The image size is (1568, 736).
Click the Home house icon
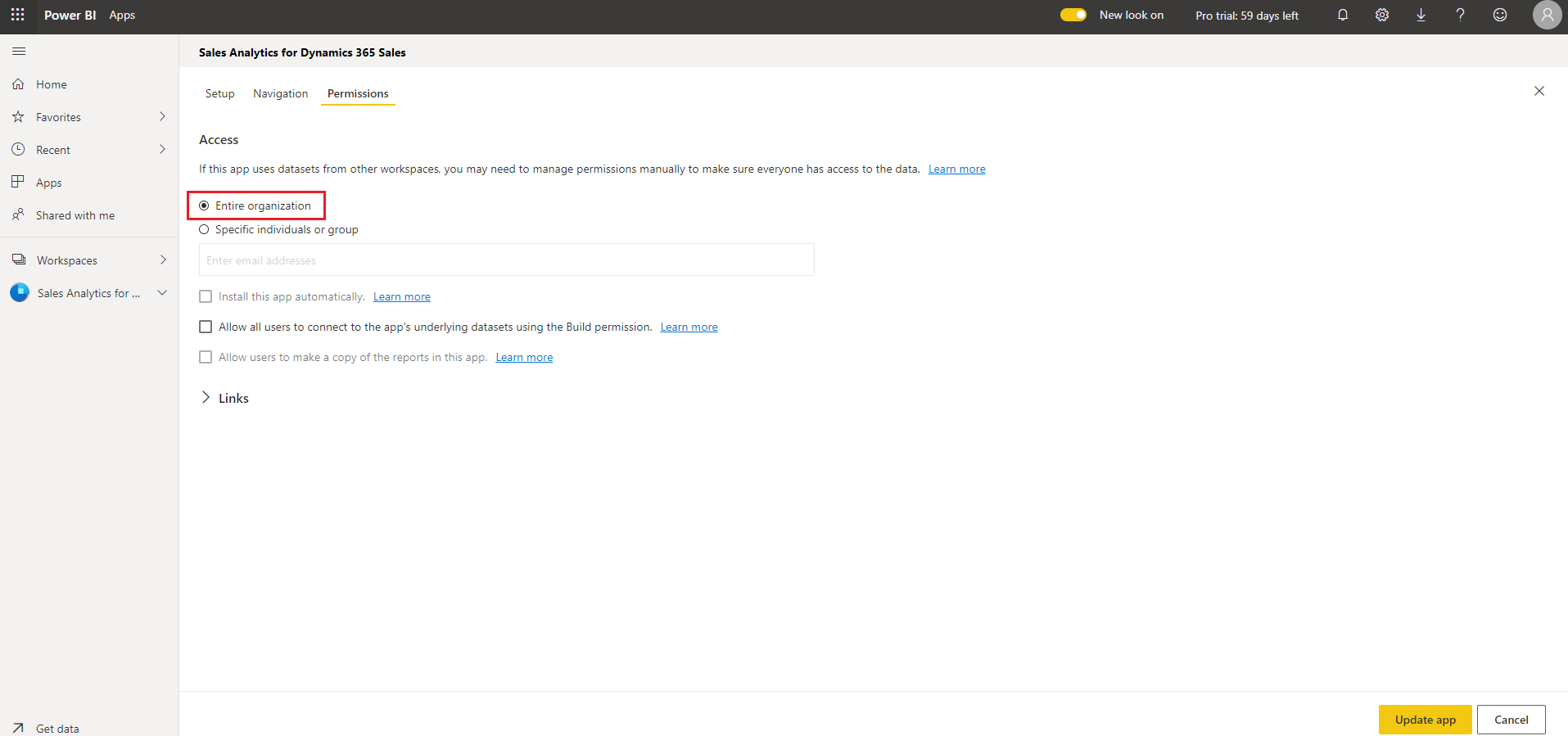pos(18,84)
